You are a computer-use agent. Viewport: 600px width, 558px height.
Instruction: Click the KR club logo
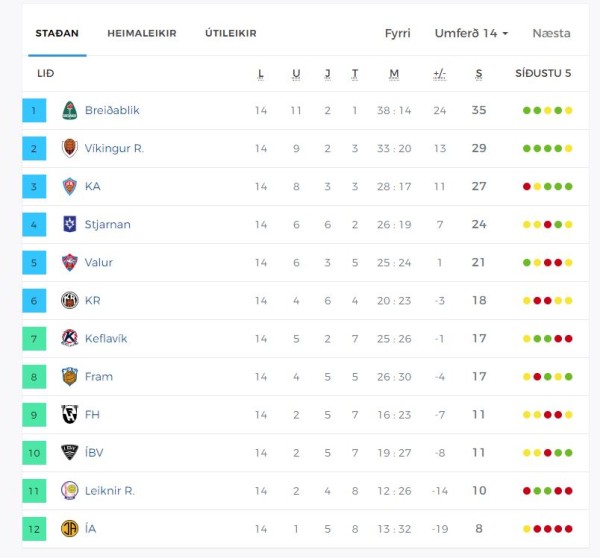(70, 300)
